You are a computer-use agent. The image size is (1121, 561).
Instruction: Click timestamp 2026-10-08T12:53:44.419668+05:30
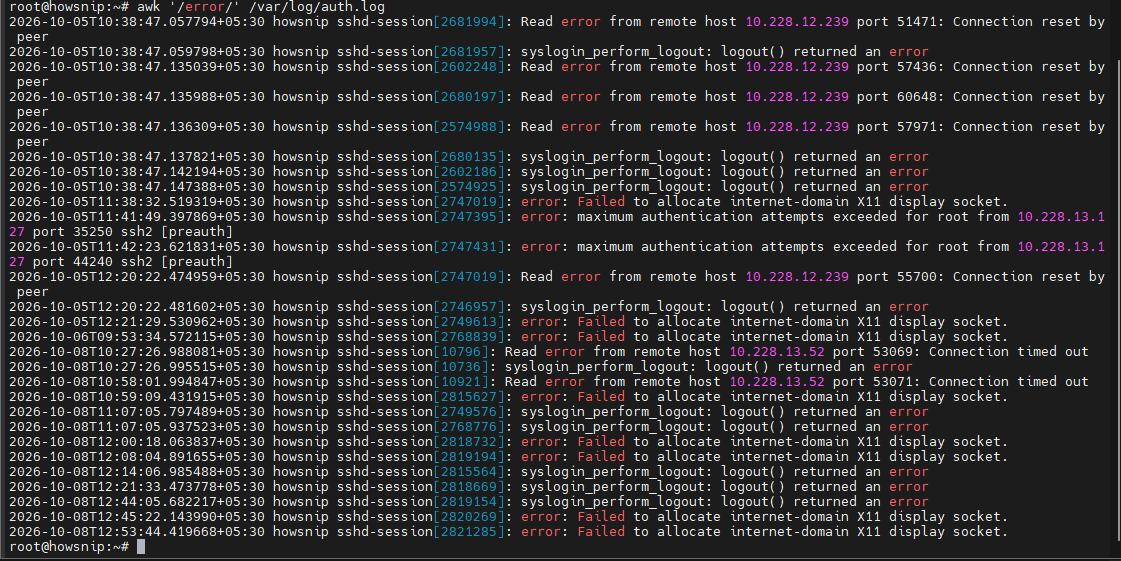point(137,532)
